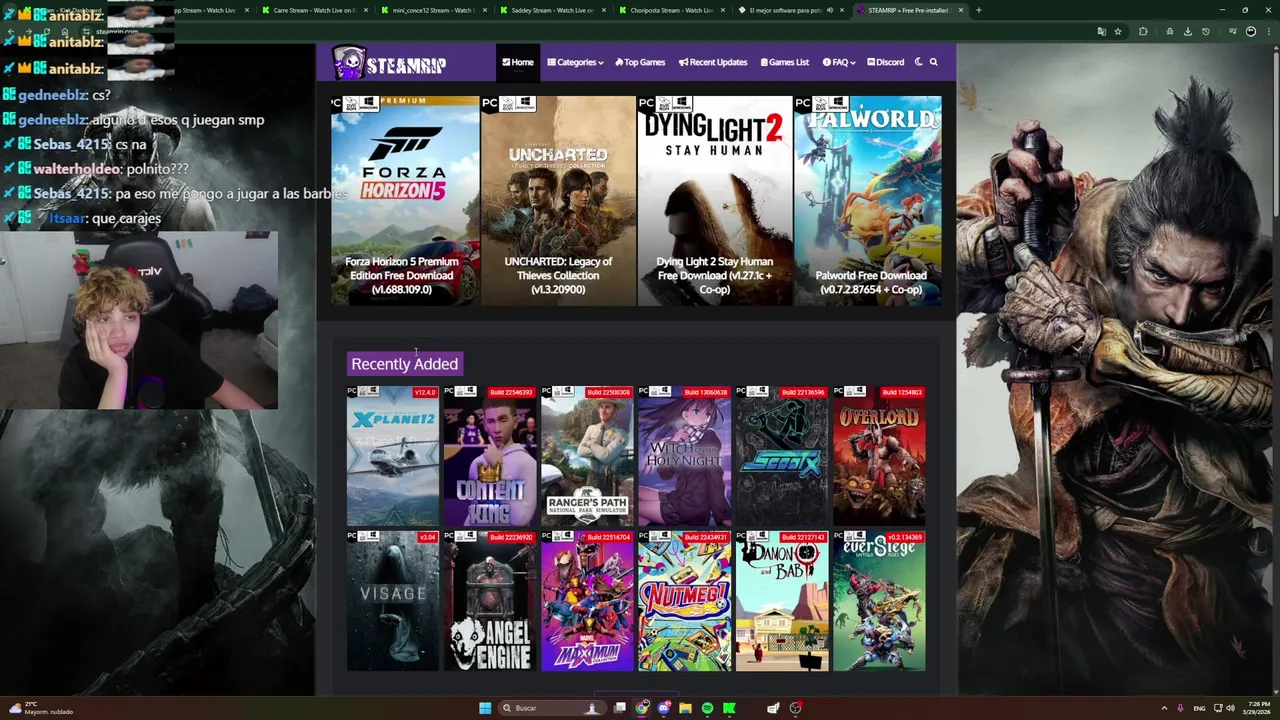Click UNCHARTED Legacy of Thieves Collection title
1280x720 pixels.
(558, 275)
